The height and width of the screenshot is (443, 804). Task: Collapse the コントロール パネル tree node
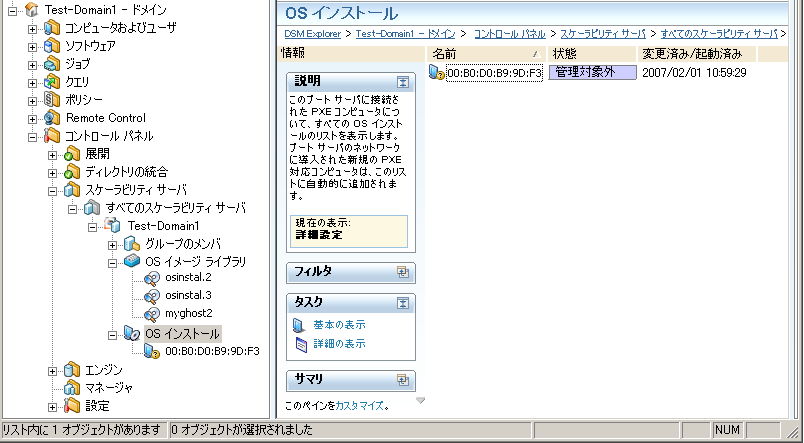point(32,137)
